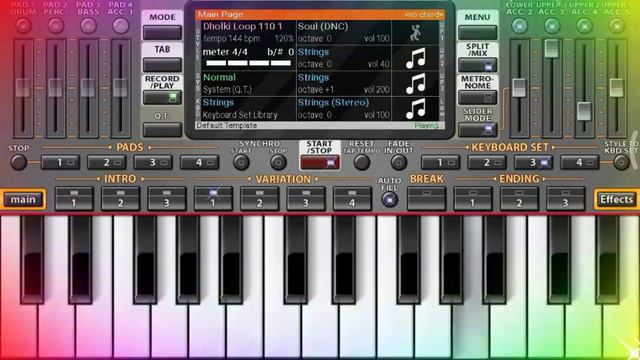Toggle the UPPER 2 ACC. 4 round button
Screen dimensions: 640x360
tap(584, 26)
